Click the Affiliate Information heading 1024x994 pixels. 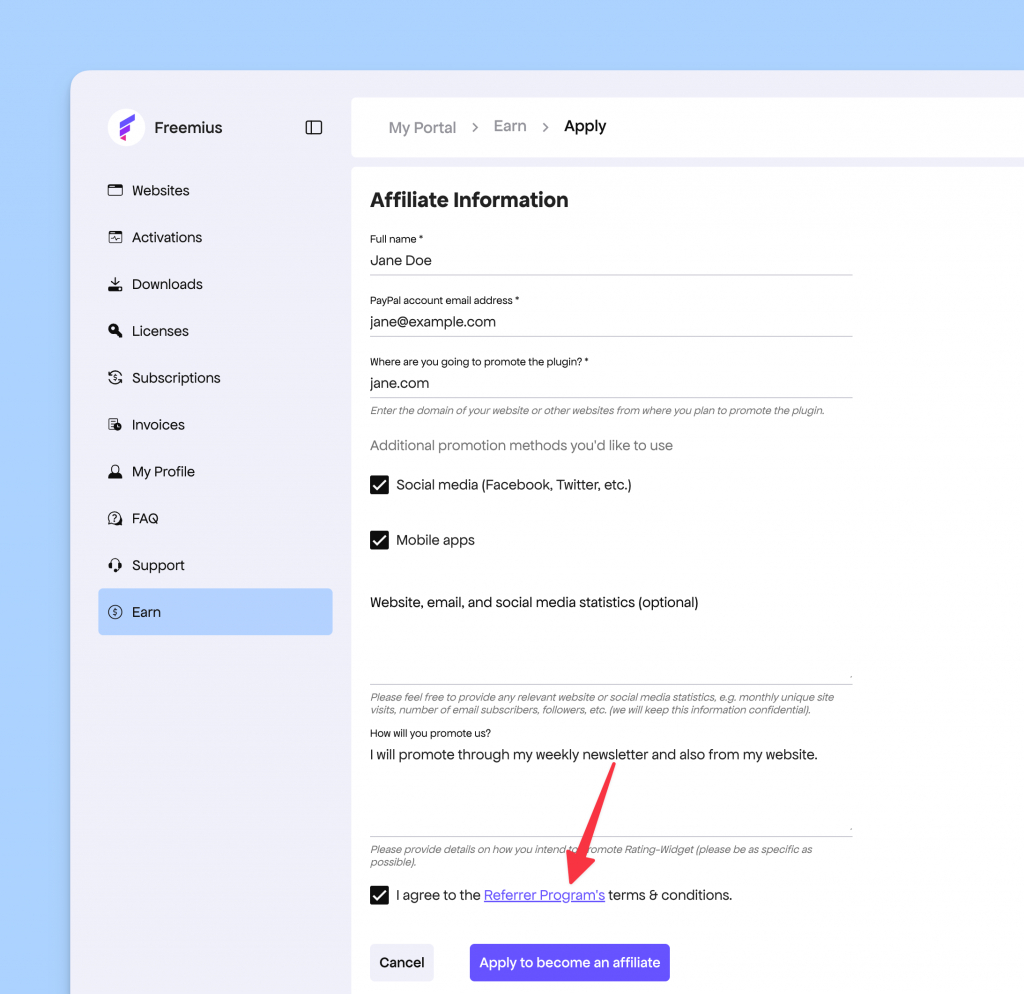469,200
